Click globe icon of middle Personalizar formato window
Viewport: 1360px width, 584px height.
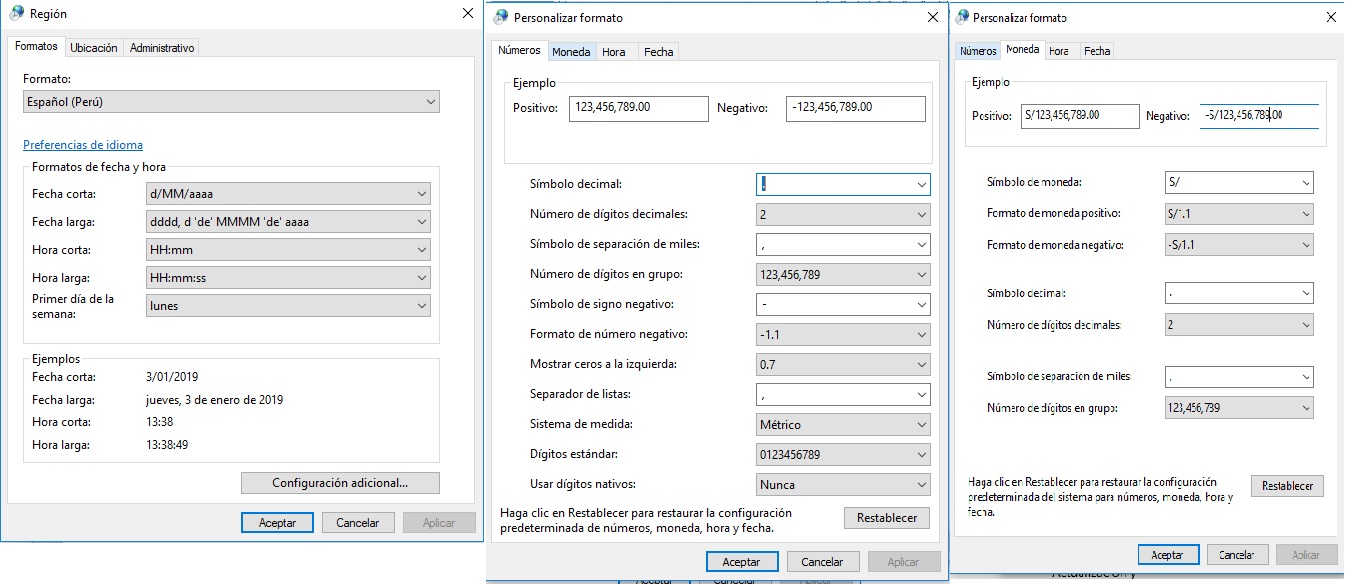pos(499,17)
